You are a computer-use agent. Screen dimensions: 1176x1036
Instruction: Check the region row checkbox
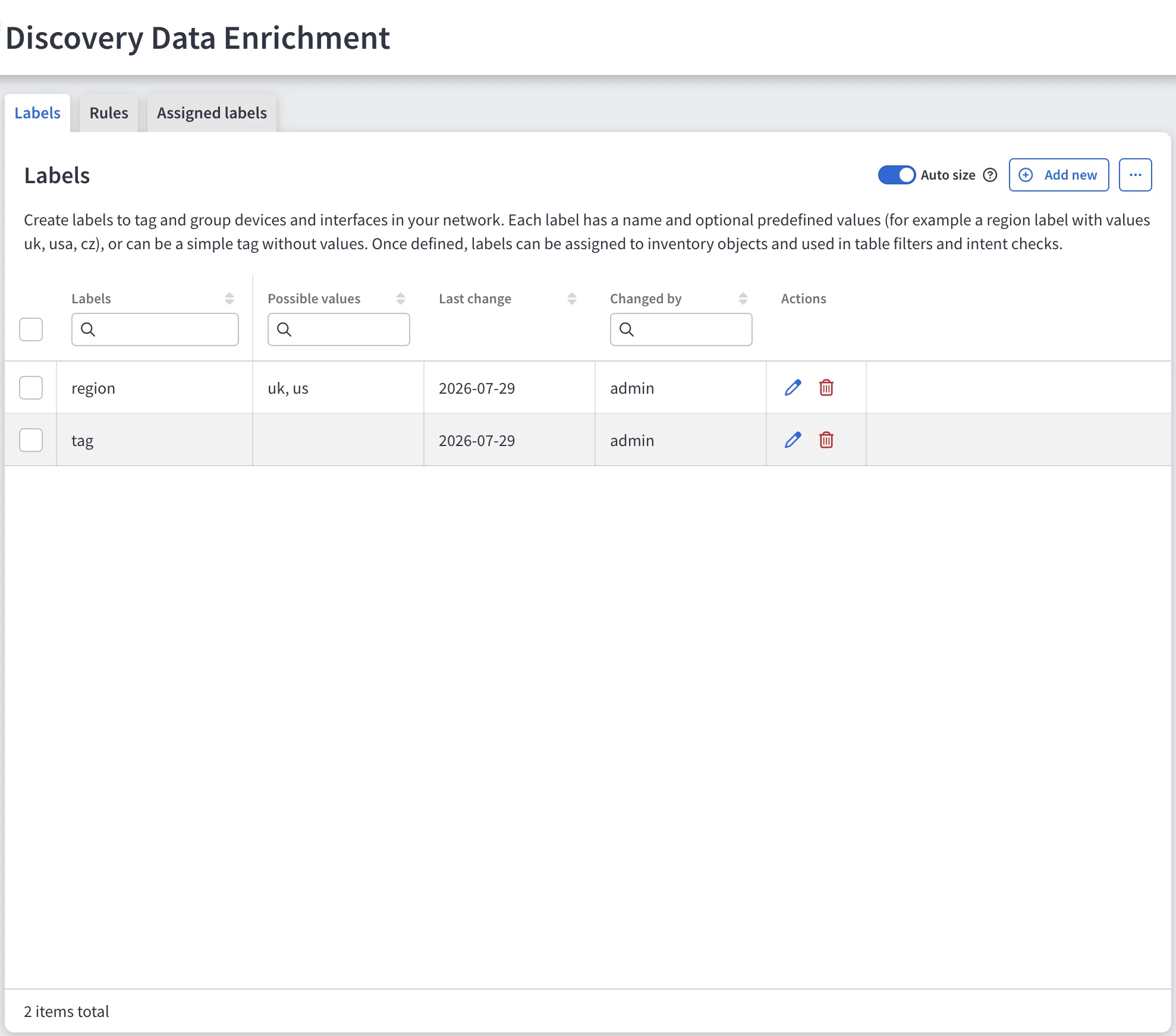point(31,388)
